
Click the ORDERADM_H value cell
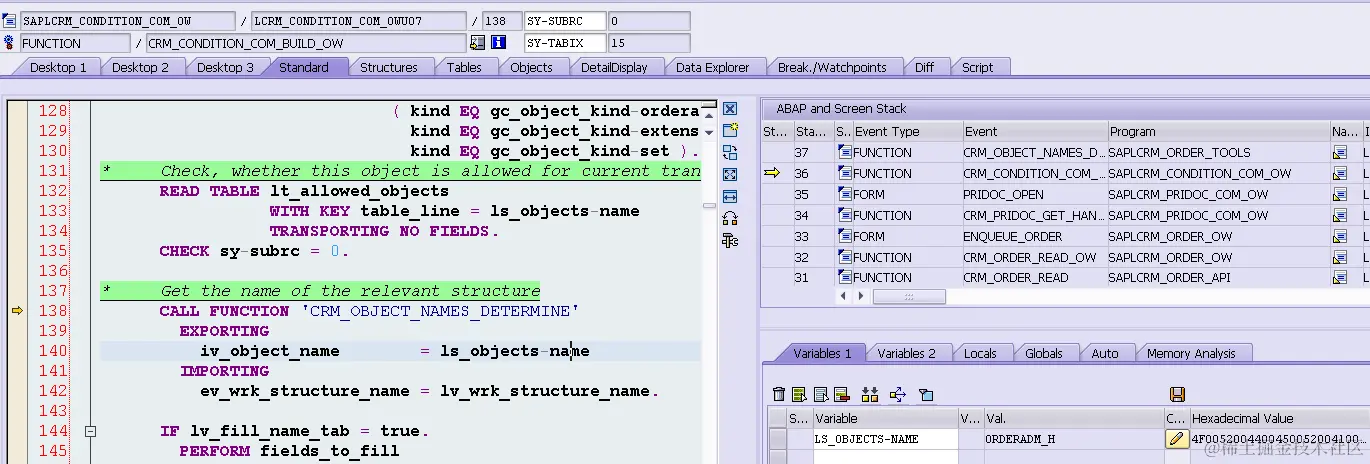pos(1073,439)
